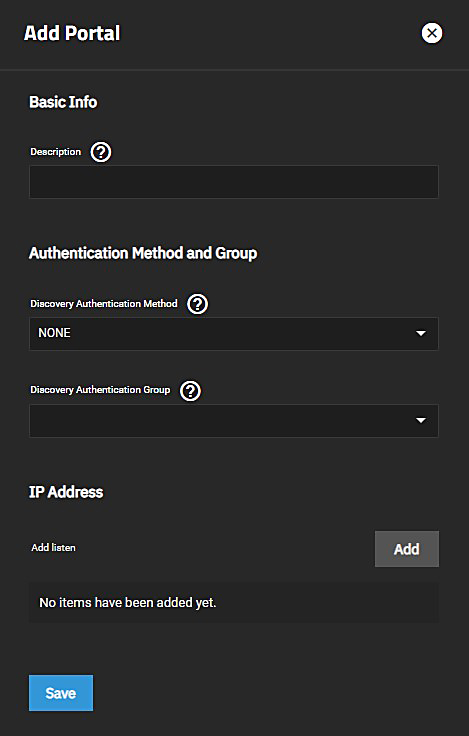
Task: Open the Description help icon
Action: (101, 152)
